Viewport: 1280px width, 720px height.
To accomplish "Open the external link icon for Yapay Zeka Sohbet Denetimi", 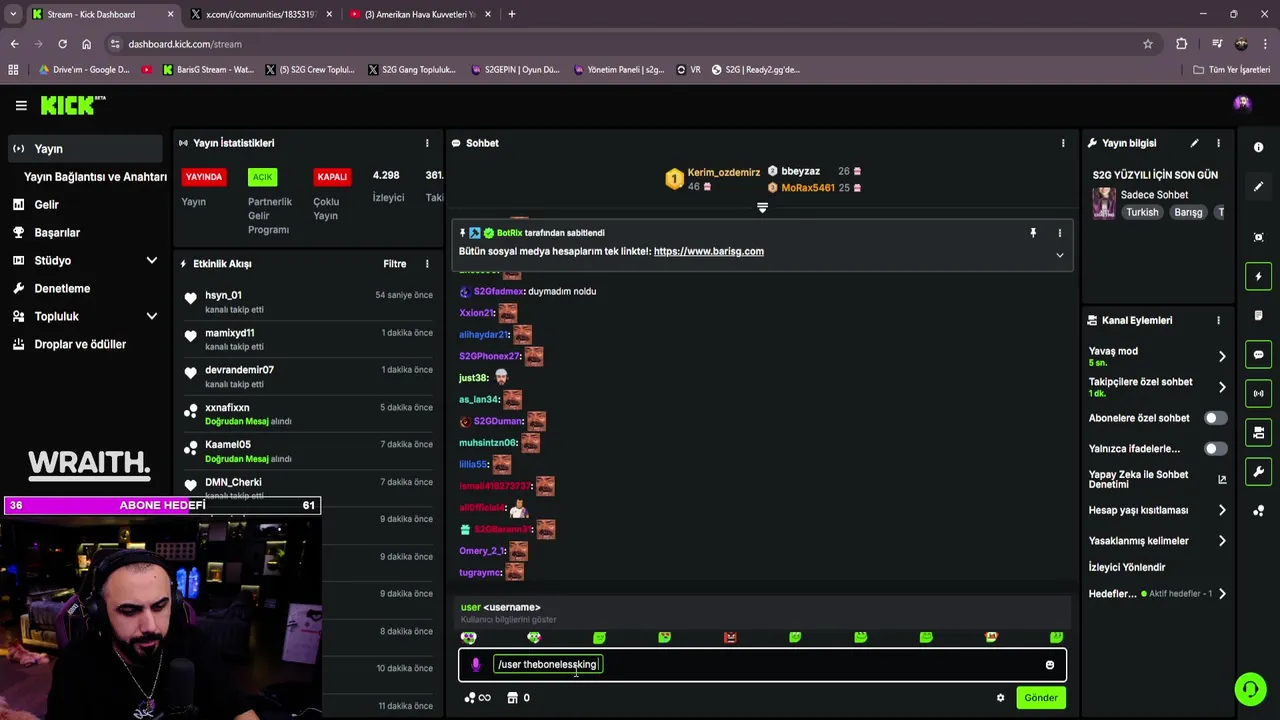I will (1222, 479).
